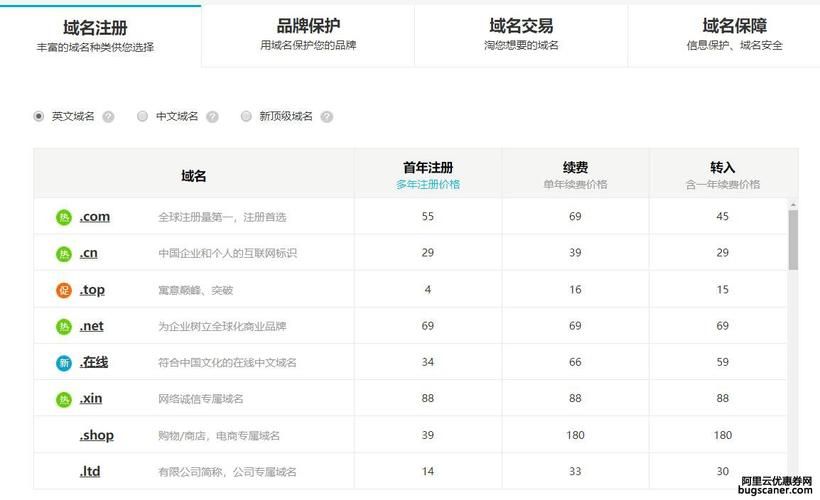Click the blue new badge beside .在线

click(64, 362)
